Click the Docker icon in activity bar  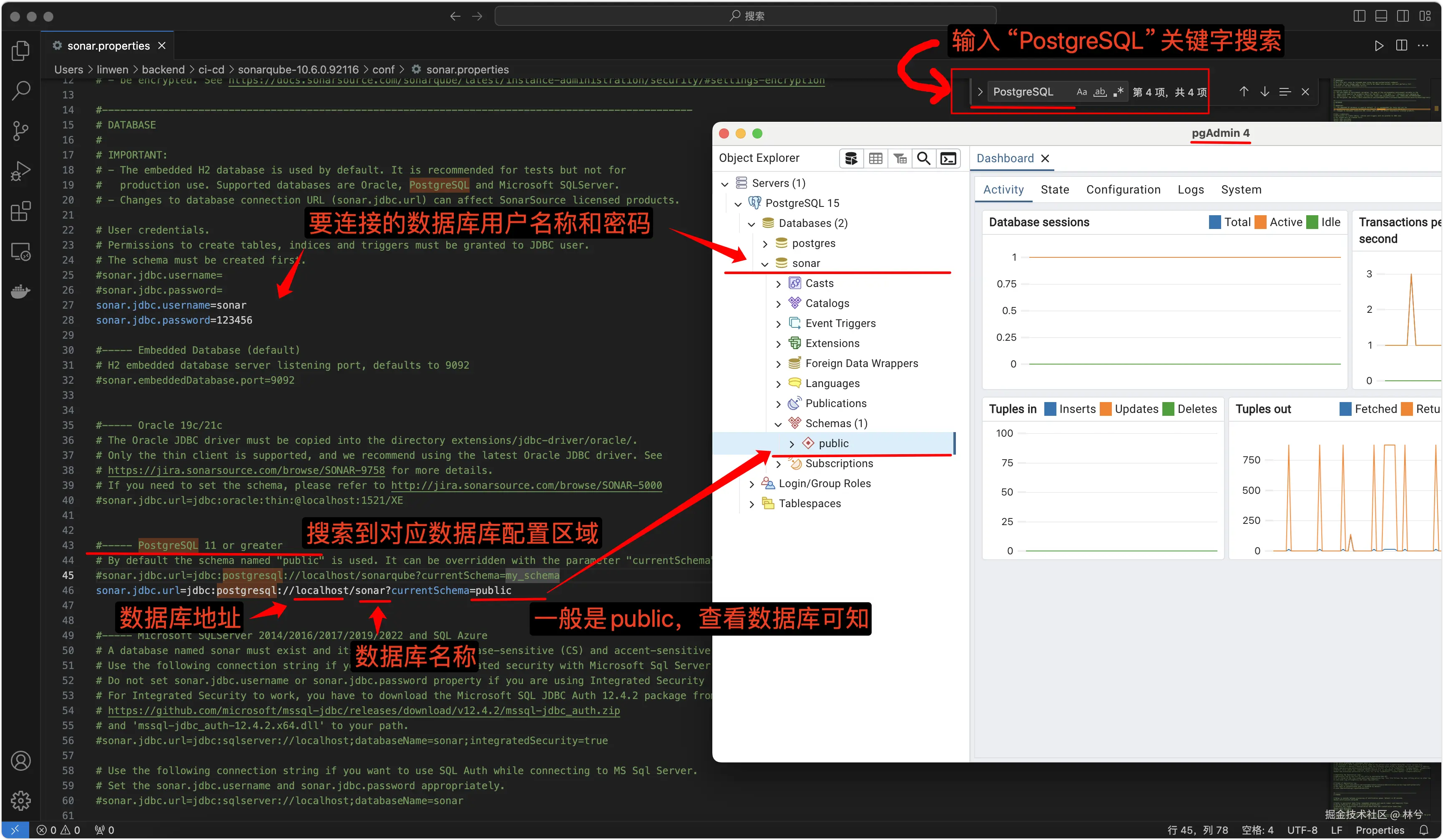(x=20, y=292)
